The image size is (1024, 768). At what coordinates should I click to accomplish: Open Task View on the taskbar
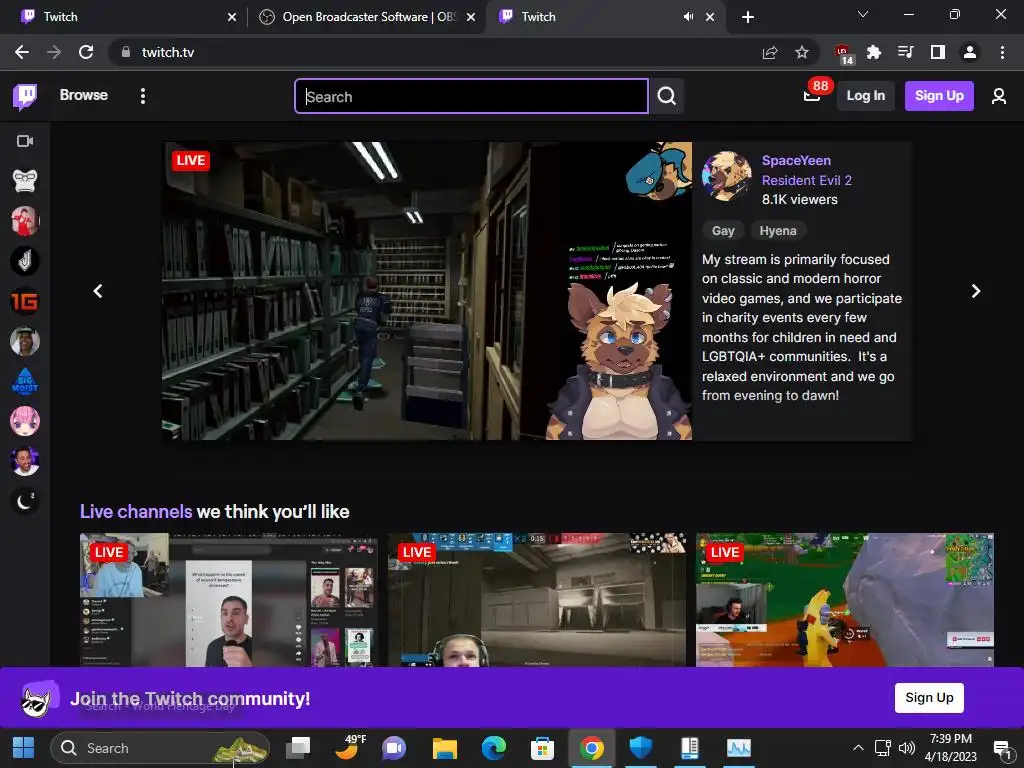[298, 748]
